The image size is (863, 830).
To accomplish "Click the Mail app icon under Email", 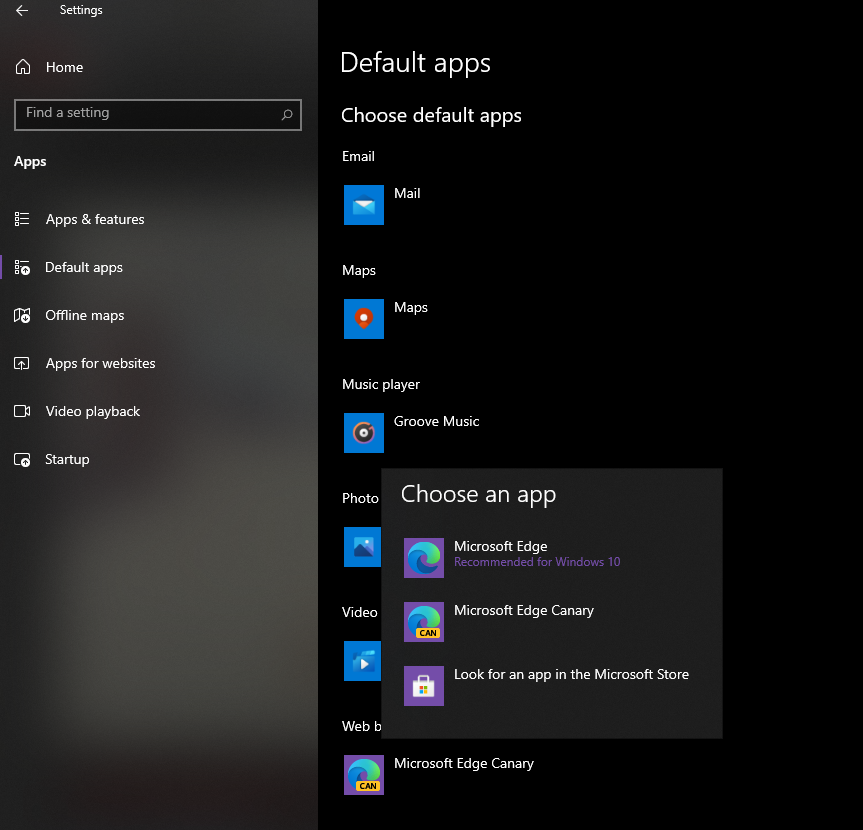I will 364,205.
